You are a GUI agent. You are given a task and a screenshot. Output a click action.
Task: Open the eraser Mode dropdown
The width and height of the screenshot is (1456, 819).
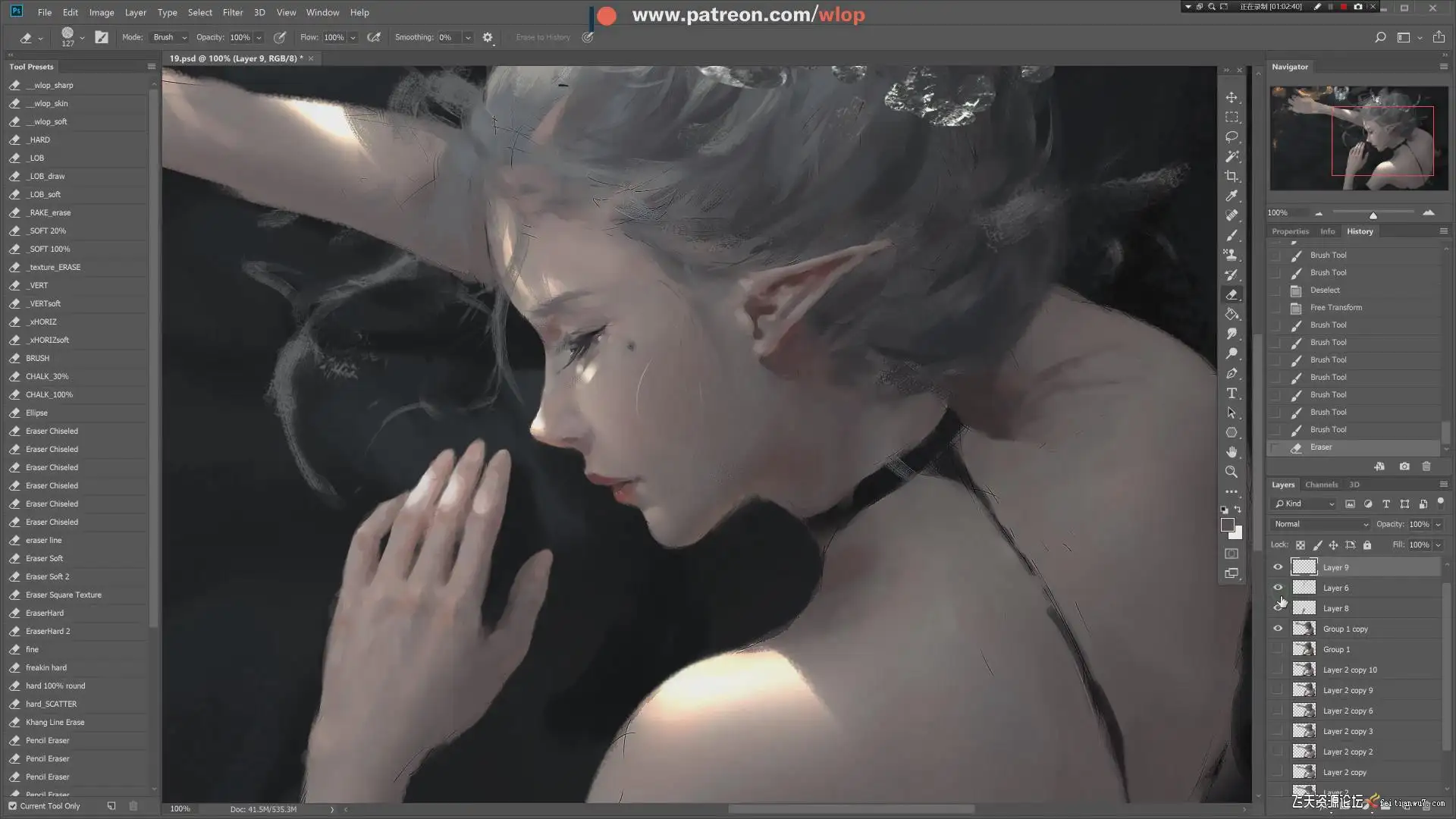(169, 37)
